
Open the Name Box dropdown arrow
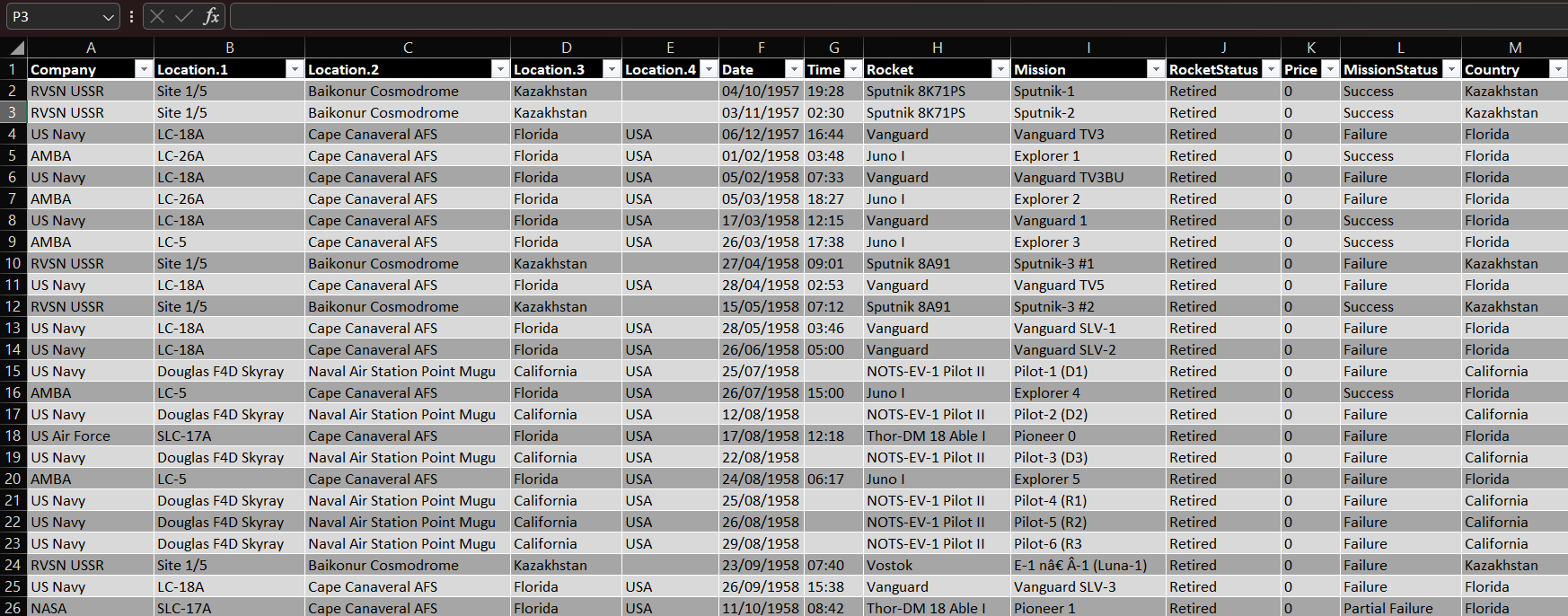[x=108, y=17]
